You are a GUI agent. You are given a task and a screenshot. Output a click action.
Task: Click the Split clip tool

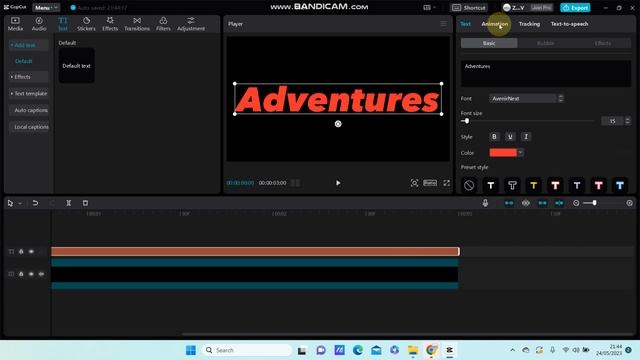[x=69, y=203]
